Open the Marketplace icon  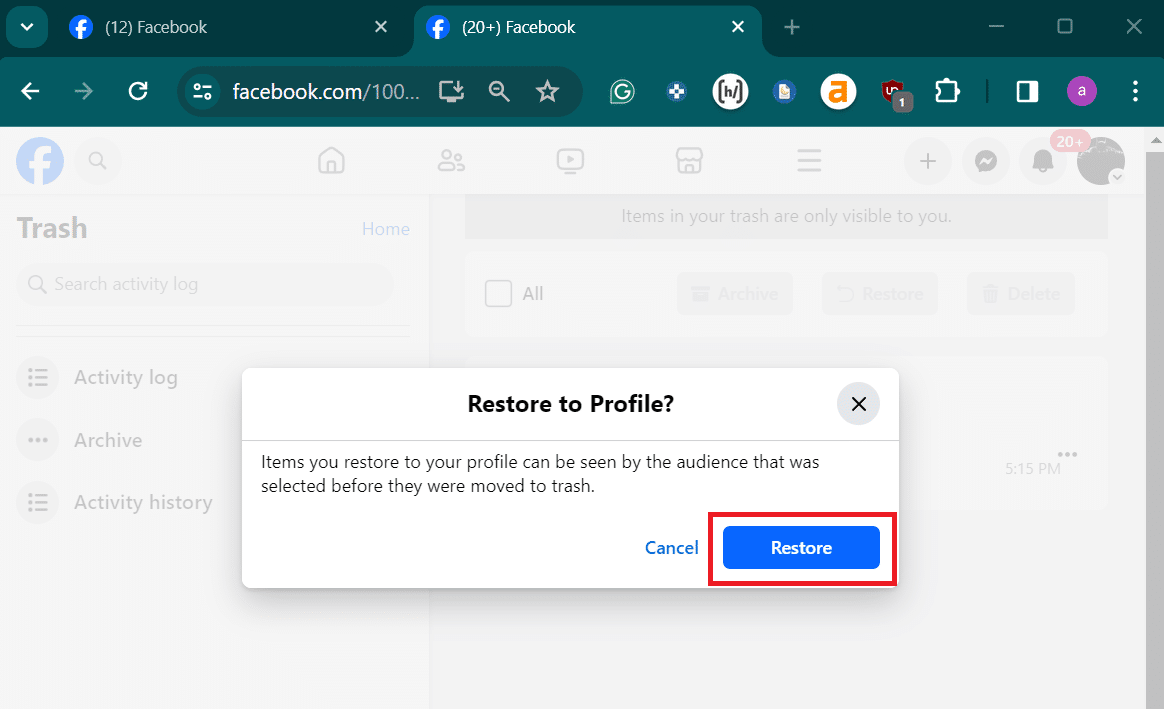689,160
